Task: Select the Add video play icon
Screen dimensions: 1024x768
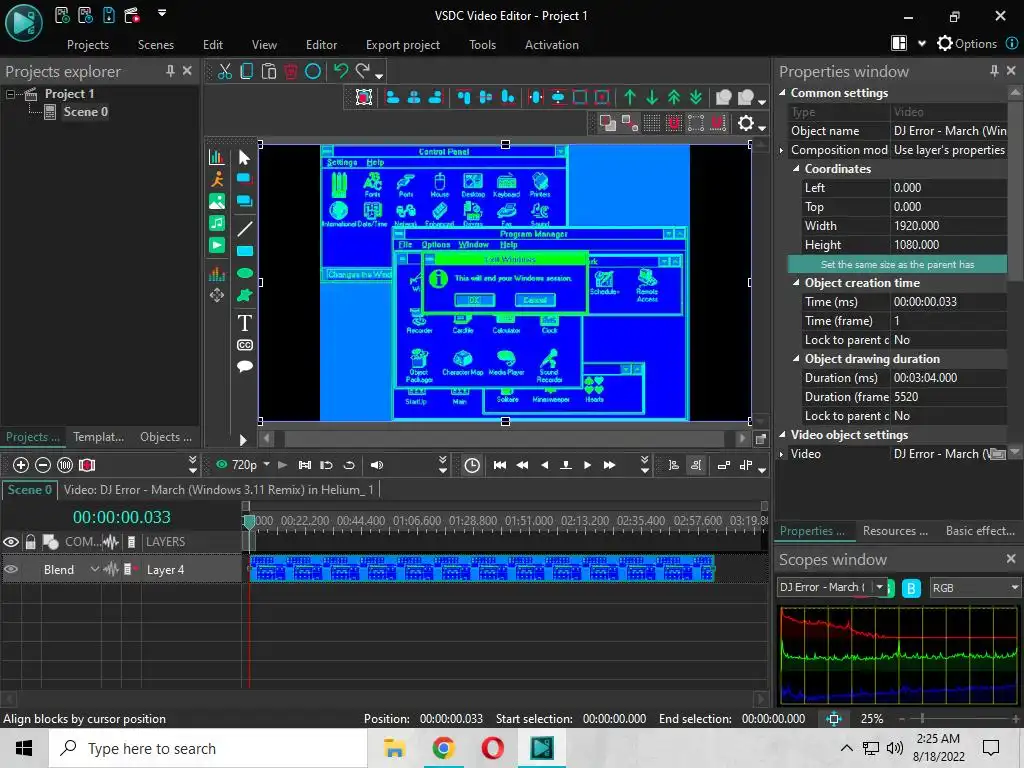Action: (x=217, y=246)
